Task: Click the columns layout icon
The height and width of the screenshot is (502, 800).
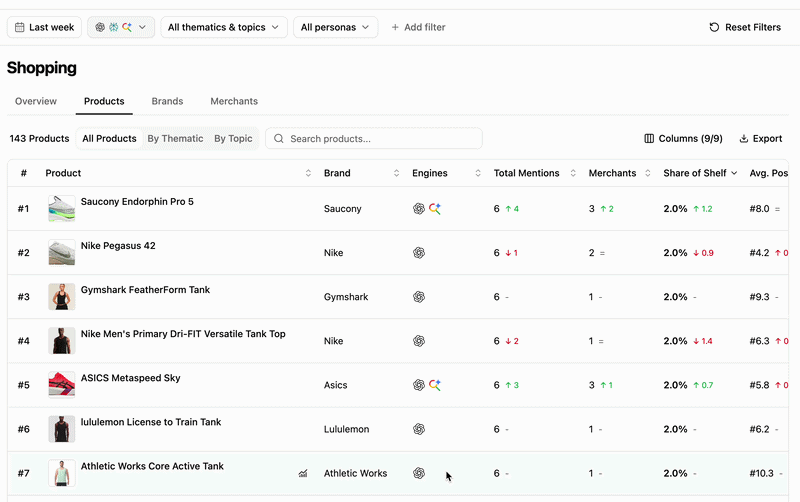Action: [x=649, y=138]
